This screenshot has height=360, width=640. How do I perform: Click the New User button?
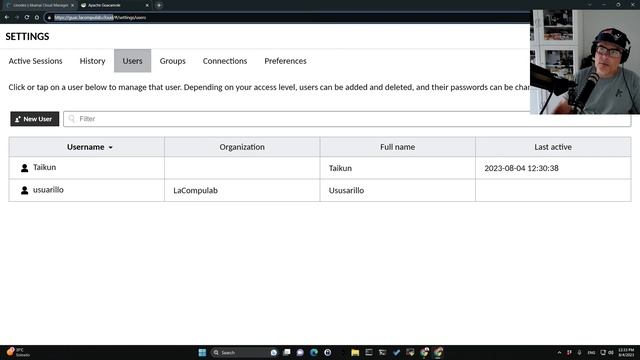point(35,119)
